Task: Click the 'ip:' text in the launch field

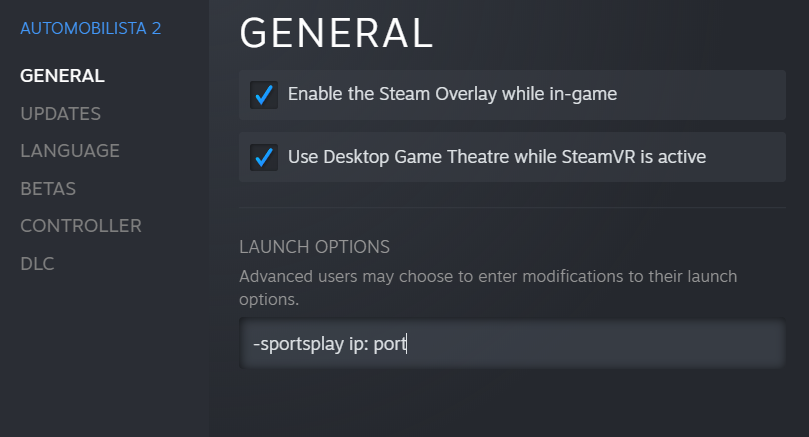Action: 351,345
